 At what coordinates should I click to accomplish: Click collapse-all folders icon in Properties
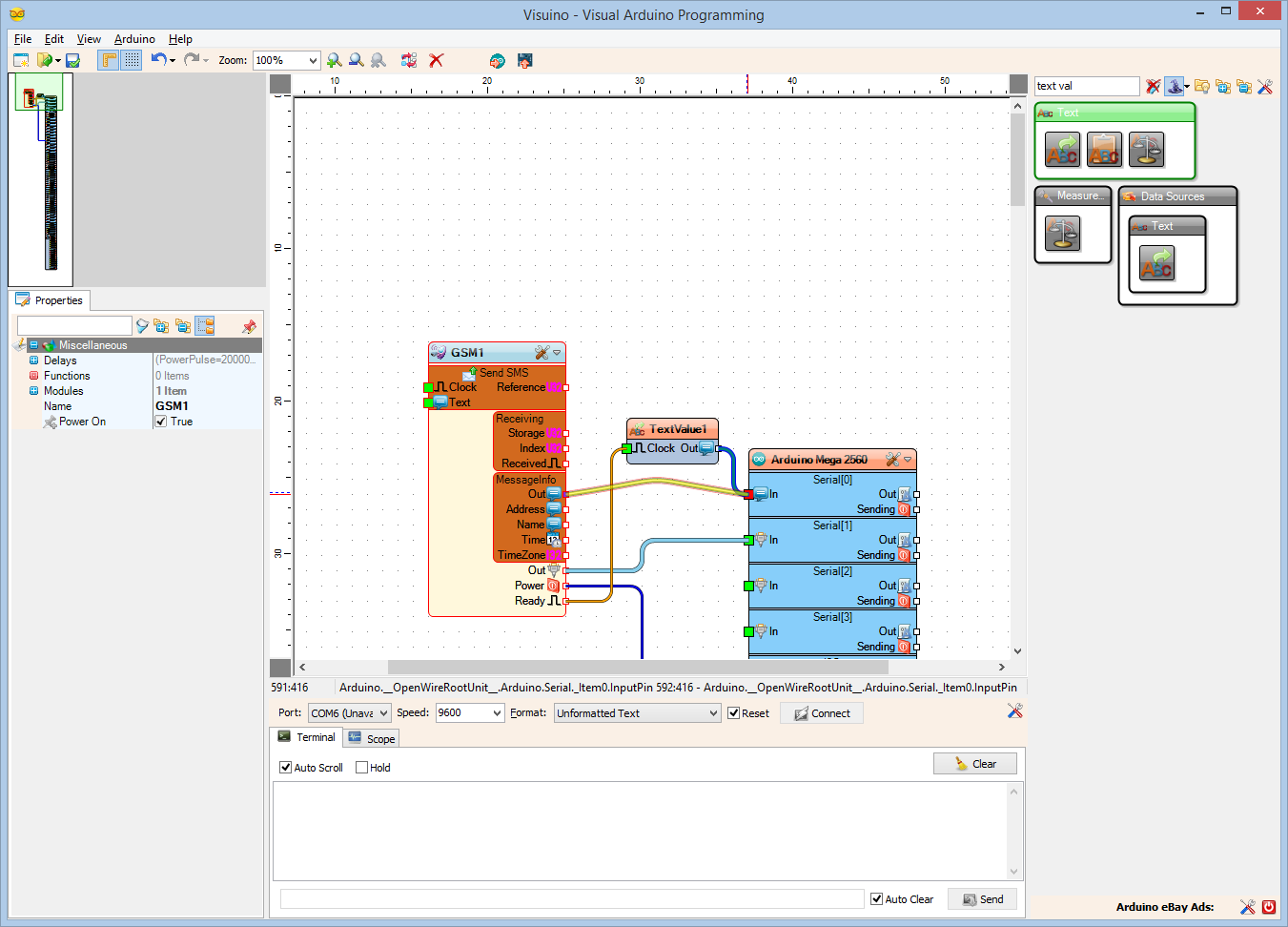(183, 326)
